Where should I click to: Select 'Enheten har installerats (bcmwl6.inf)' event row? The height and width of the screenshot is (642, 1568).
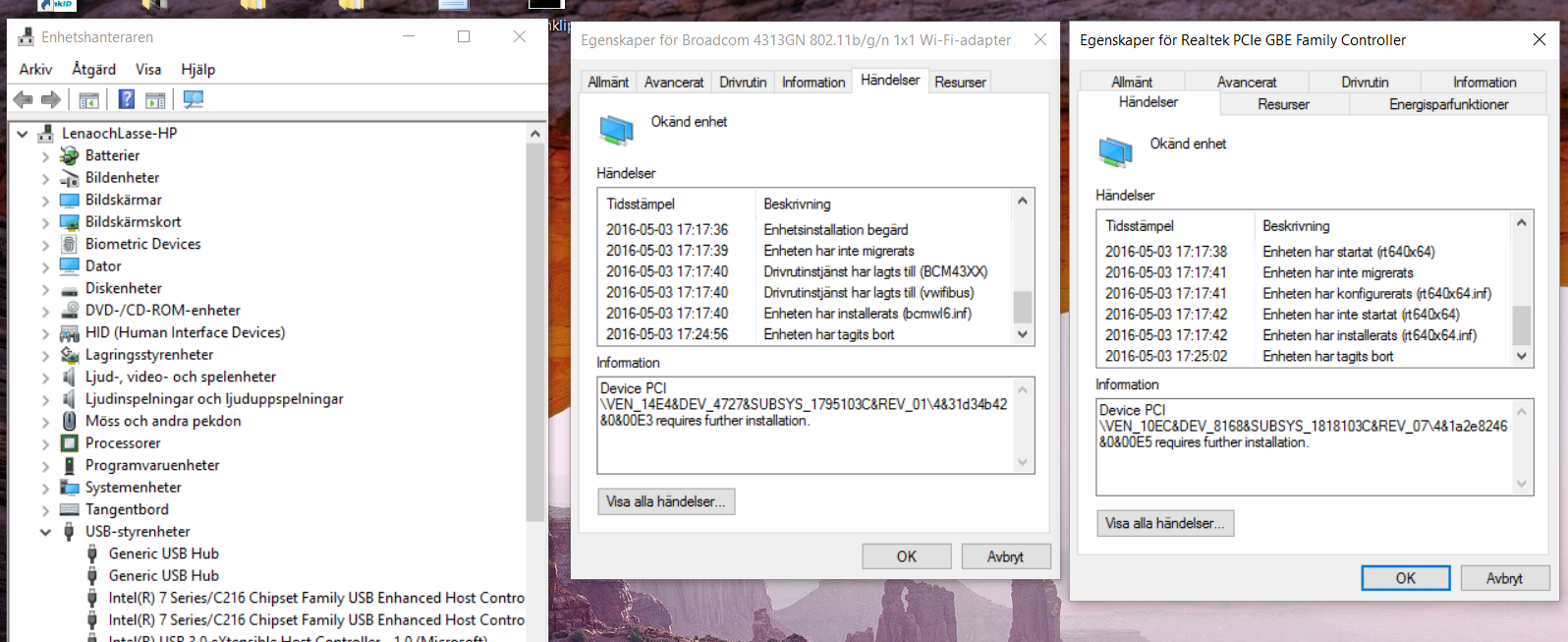[x=805, y=314]
